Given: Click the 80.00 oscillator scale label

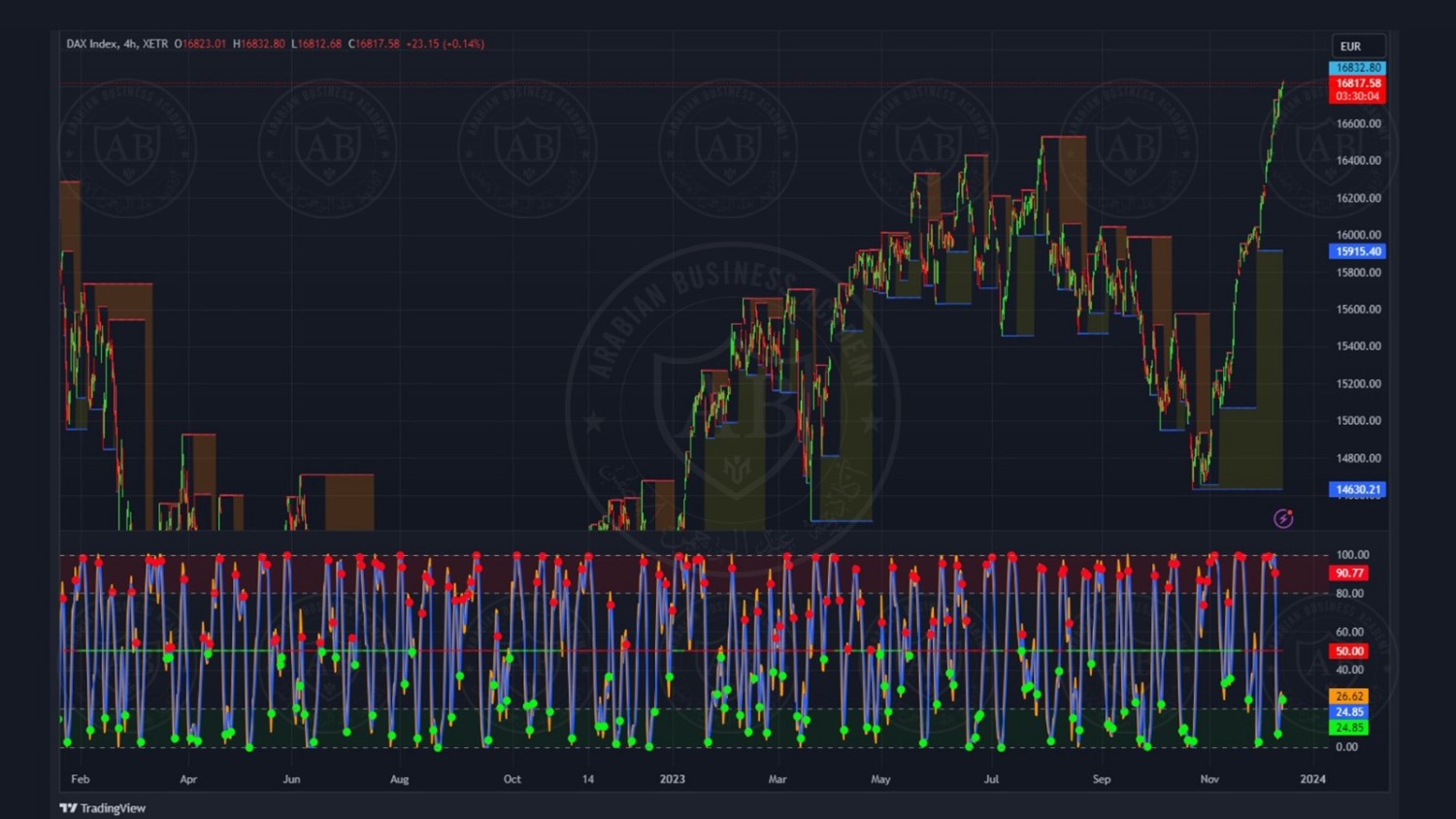Looking at the screenshot, I should 1350,593.
